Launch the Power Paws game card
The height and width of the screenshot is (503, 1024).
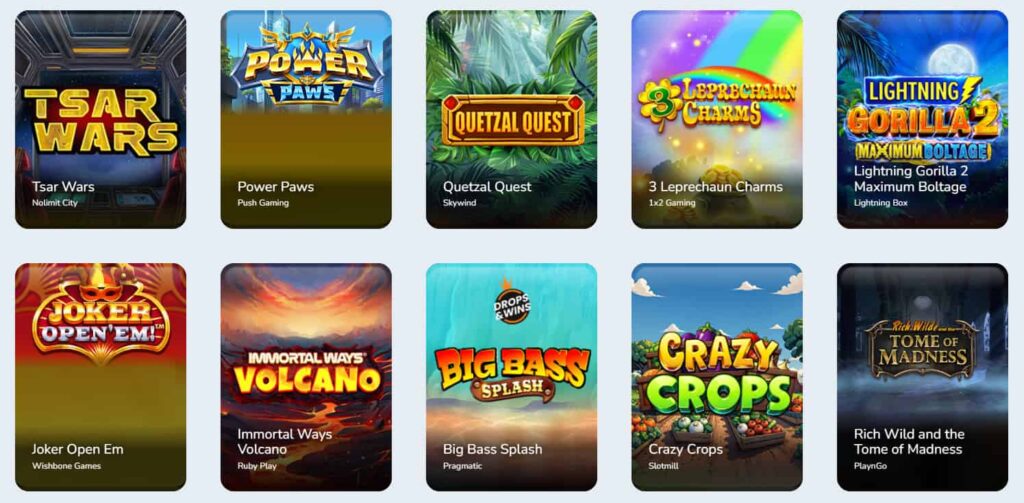pyautogui.click(x=306, y=120)
